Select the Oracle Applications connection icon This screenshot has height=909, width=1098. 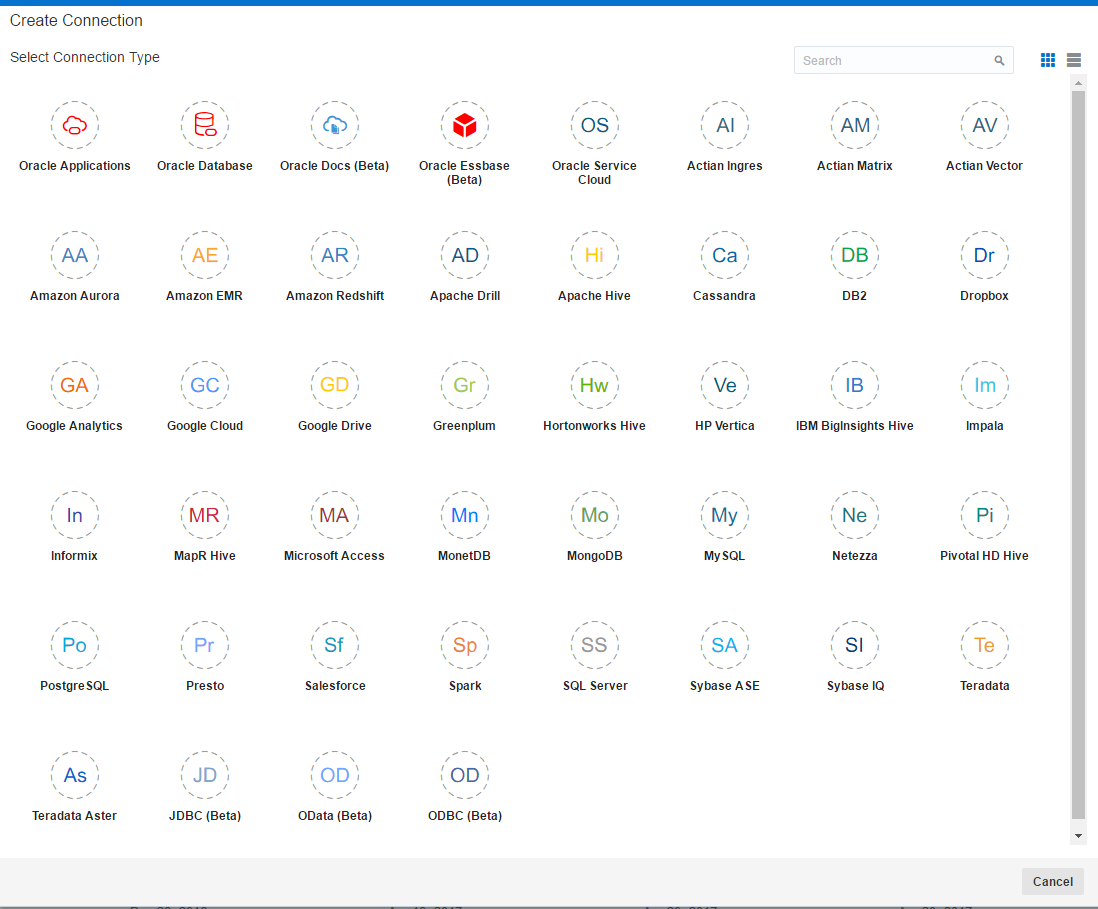point(75,125)
